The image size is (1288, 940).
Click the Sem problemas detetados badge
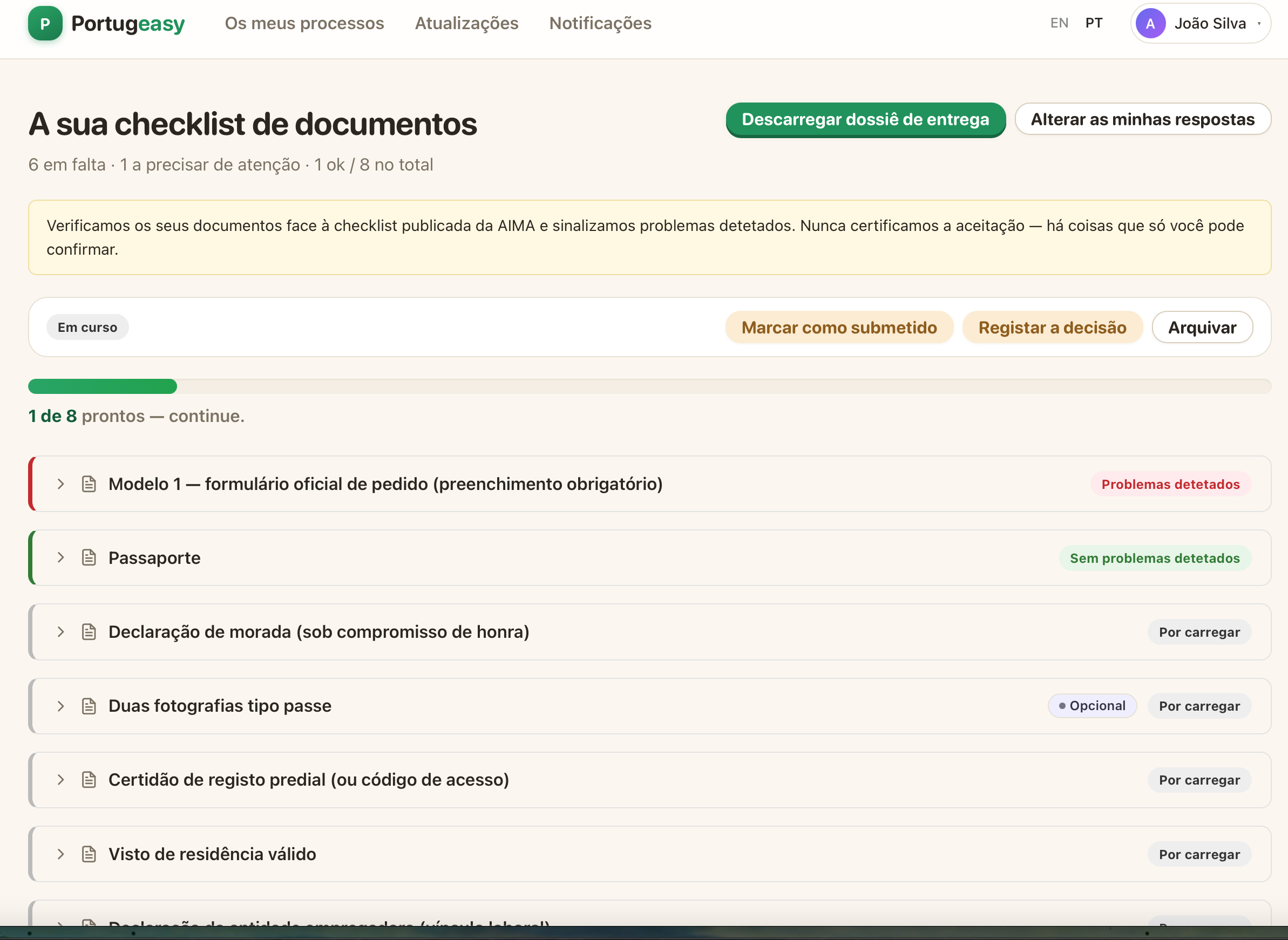[1155, 558]
